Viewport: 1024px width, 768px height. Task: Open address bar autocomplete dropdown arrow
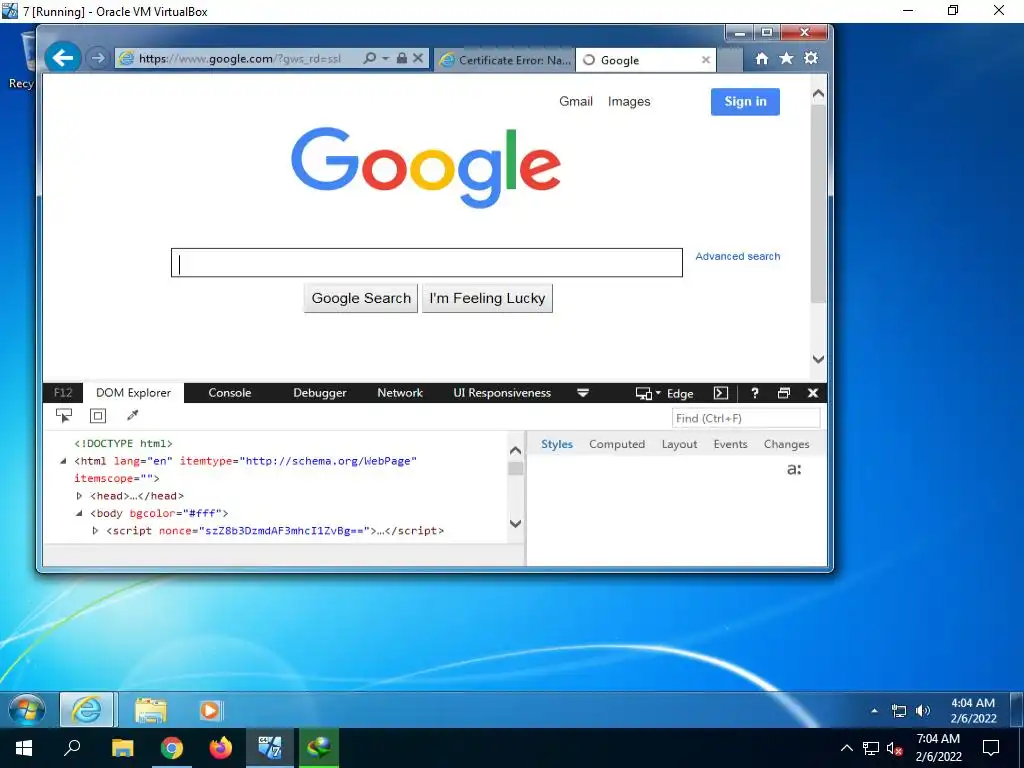[385, 58]
